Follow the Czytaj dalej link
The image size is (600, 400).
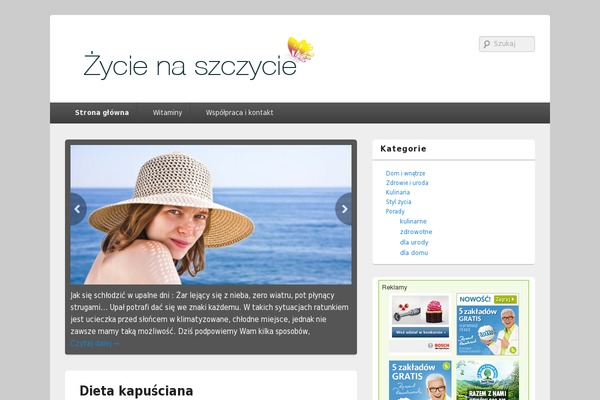tap(95, 343)
